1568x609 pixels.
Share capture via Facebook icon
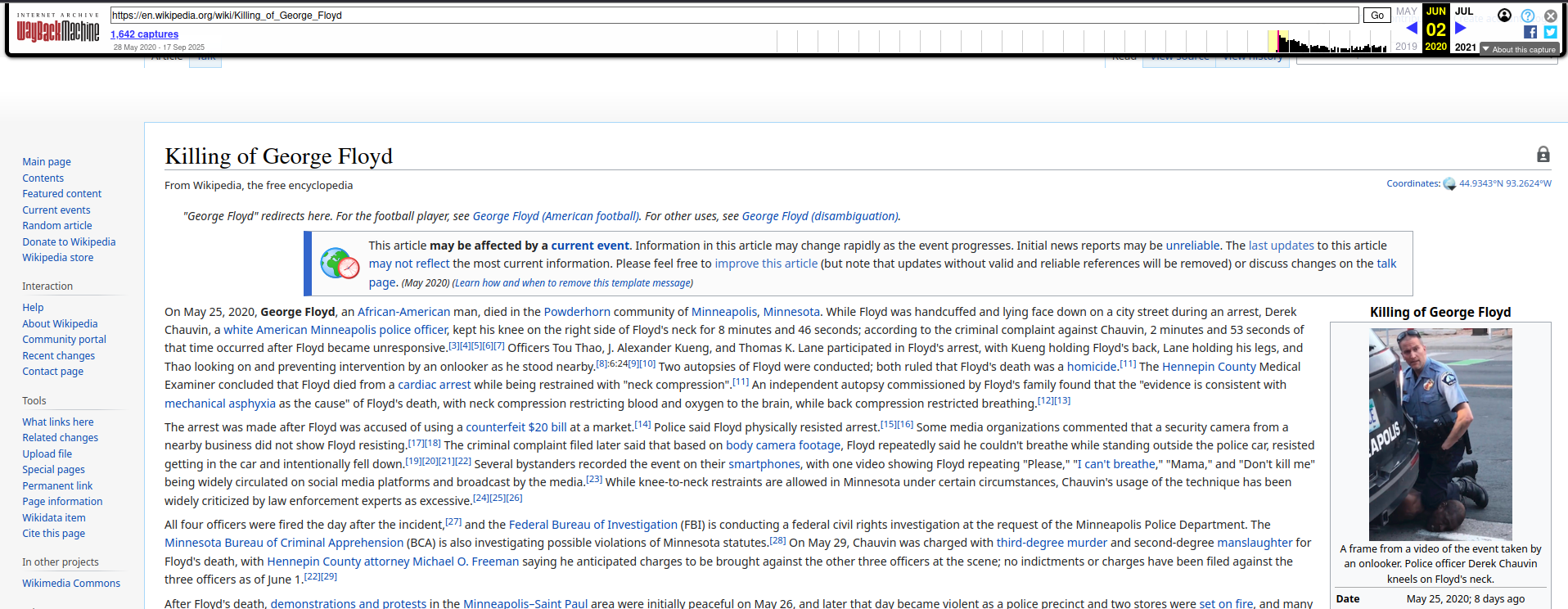[1530, 32]
